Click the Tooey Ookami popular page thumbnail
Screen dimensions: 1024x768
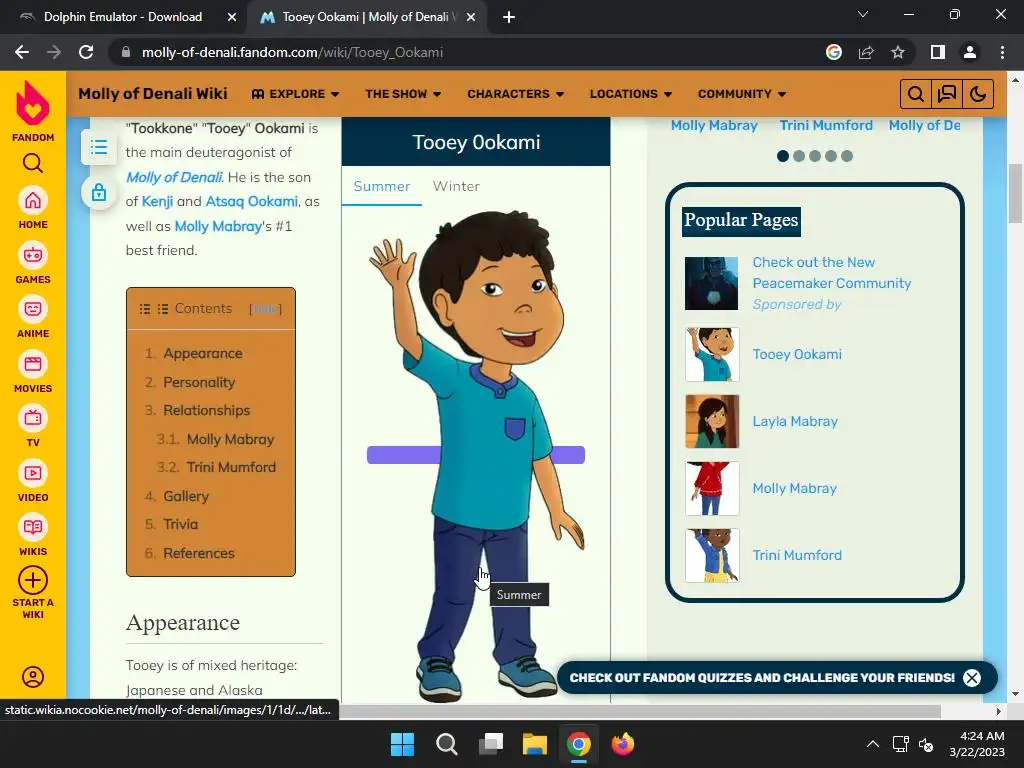point(712,354)
